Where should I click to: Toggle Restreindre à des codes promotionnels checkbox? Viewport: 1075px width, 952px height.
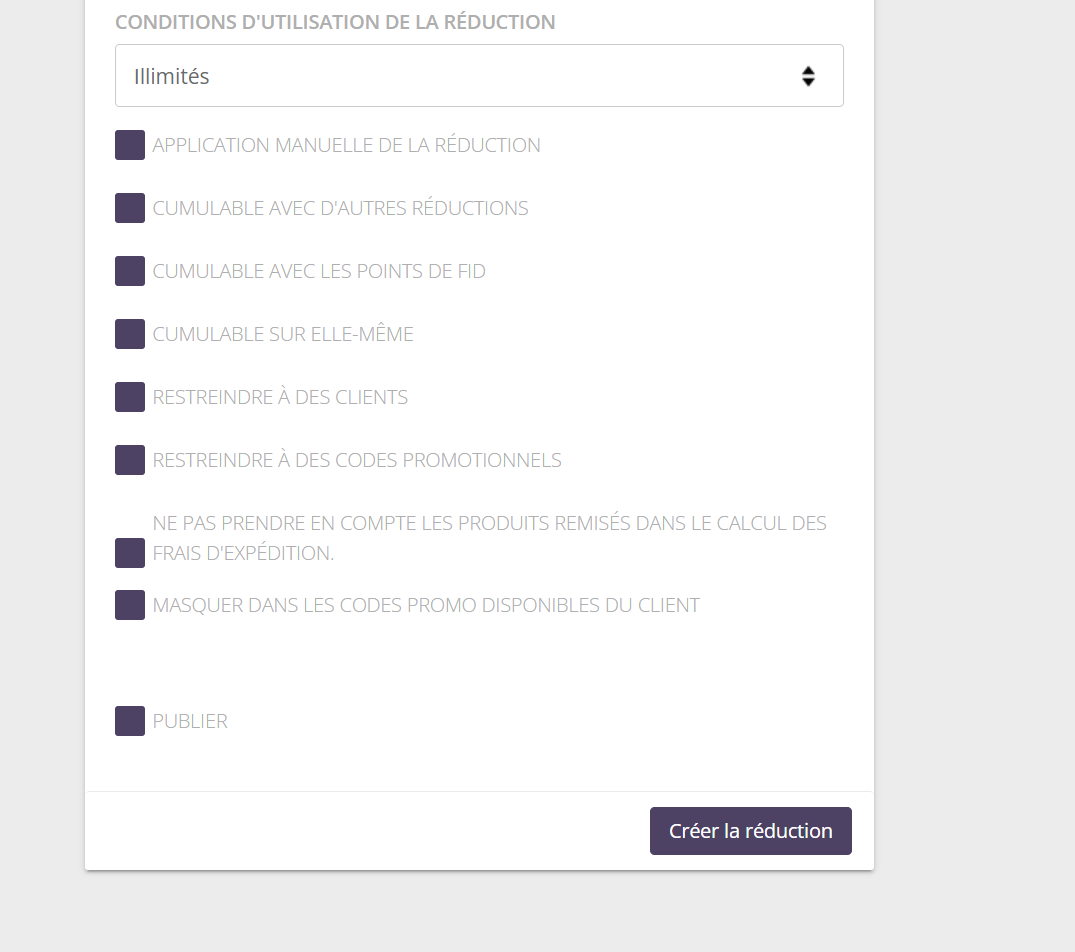(x=130, y=460)
